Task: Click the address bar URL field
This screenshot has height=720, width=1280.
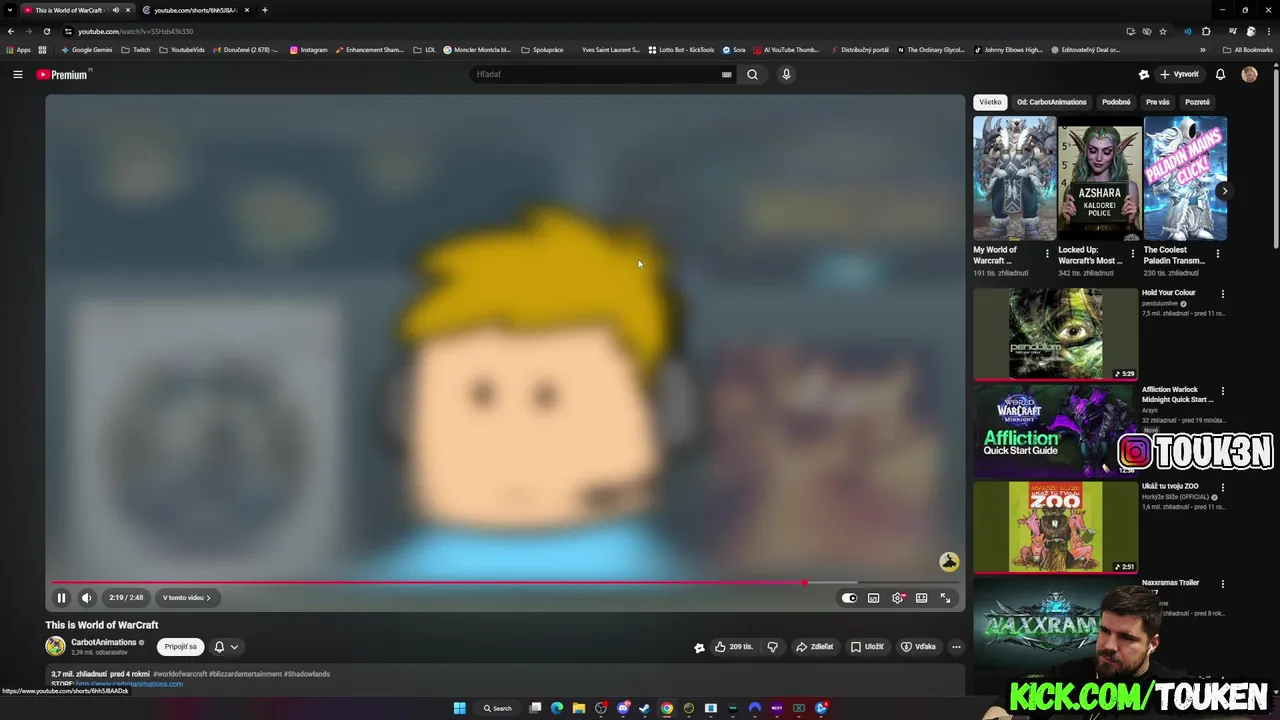Action: coord(600,31)
